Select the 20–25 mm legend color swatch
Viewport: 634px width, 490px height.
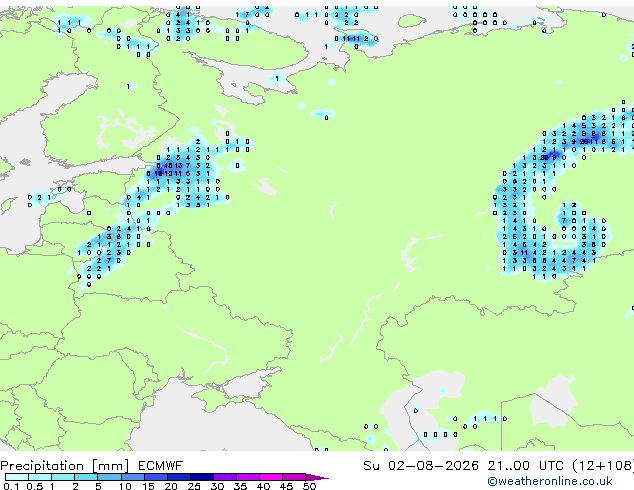click(179, 477)
